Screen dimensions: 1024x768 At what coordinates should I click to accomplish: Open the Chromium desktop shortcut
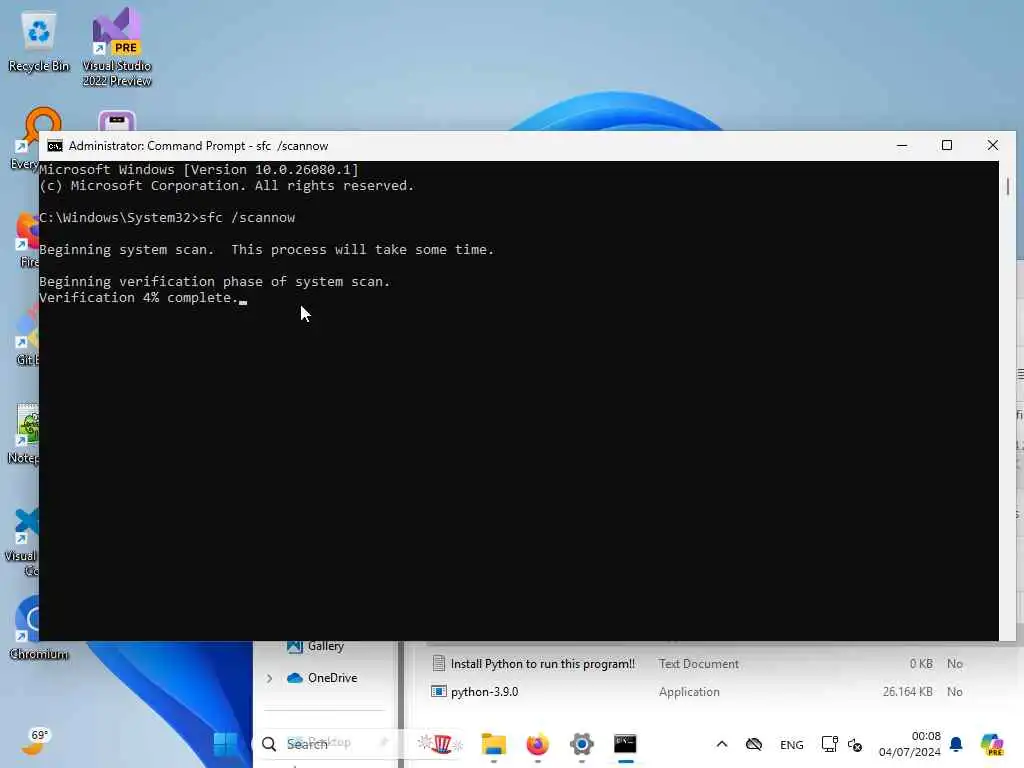tap(39, 627)
